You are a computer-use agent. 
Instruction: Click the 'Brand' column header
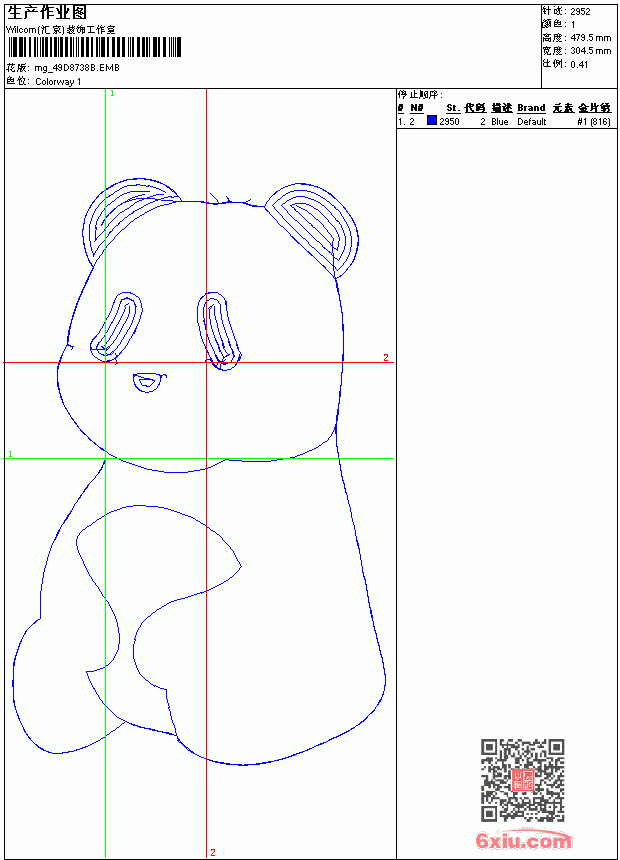click(x=531, y=108)
